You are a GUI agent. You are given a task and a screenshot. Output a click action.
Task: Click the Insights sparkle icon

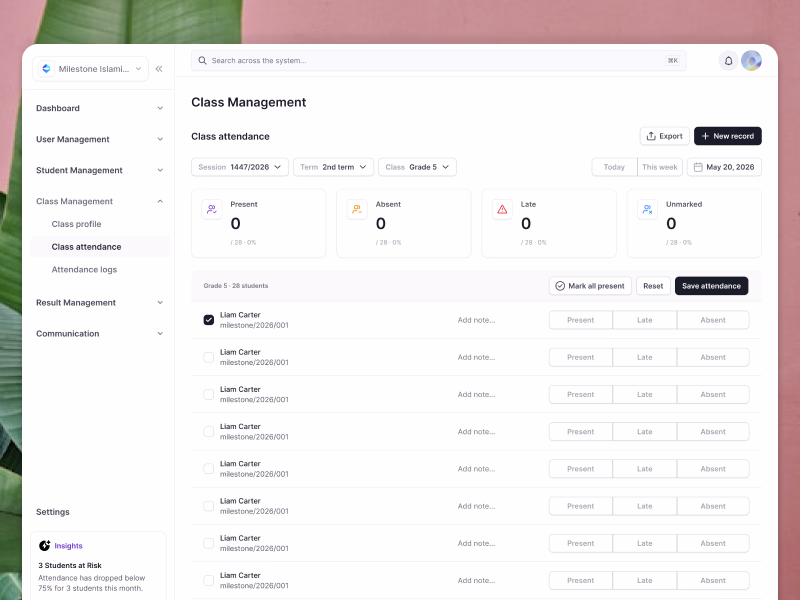44,545
